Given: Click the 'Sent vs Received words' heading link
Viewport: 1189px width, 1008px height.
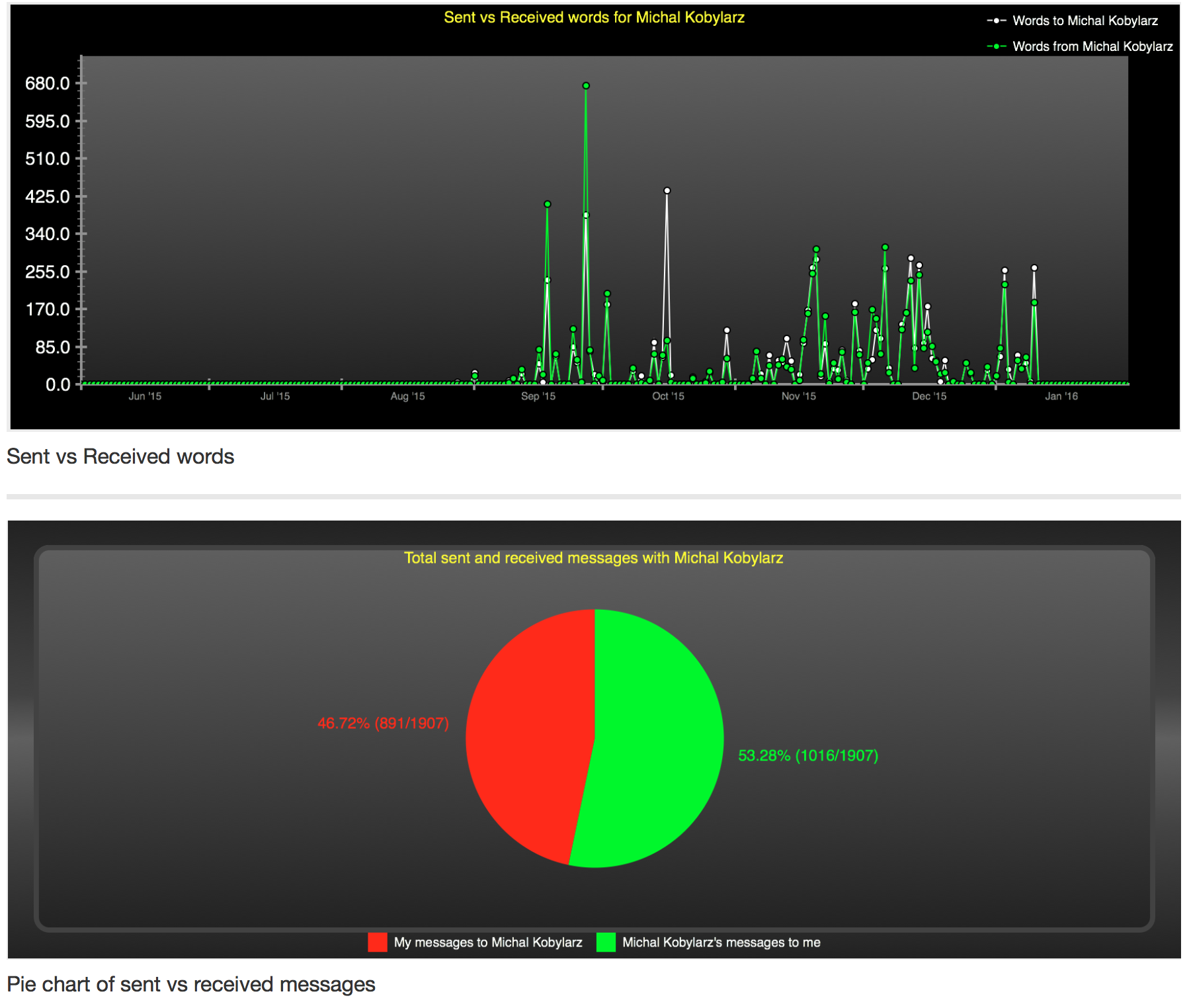Looking at the screenshot, I should coord(120,456).
